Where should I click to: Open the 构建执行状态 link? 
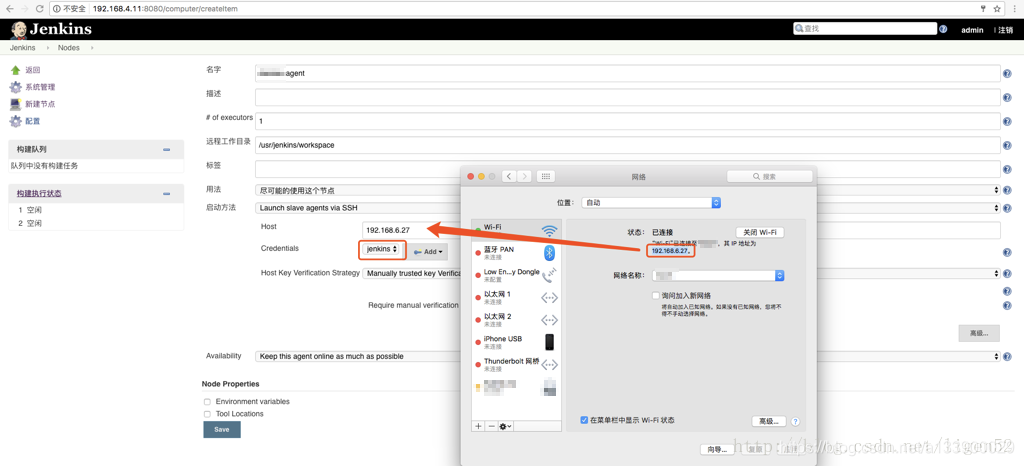pyautogui.click(x=39, y=194)
